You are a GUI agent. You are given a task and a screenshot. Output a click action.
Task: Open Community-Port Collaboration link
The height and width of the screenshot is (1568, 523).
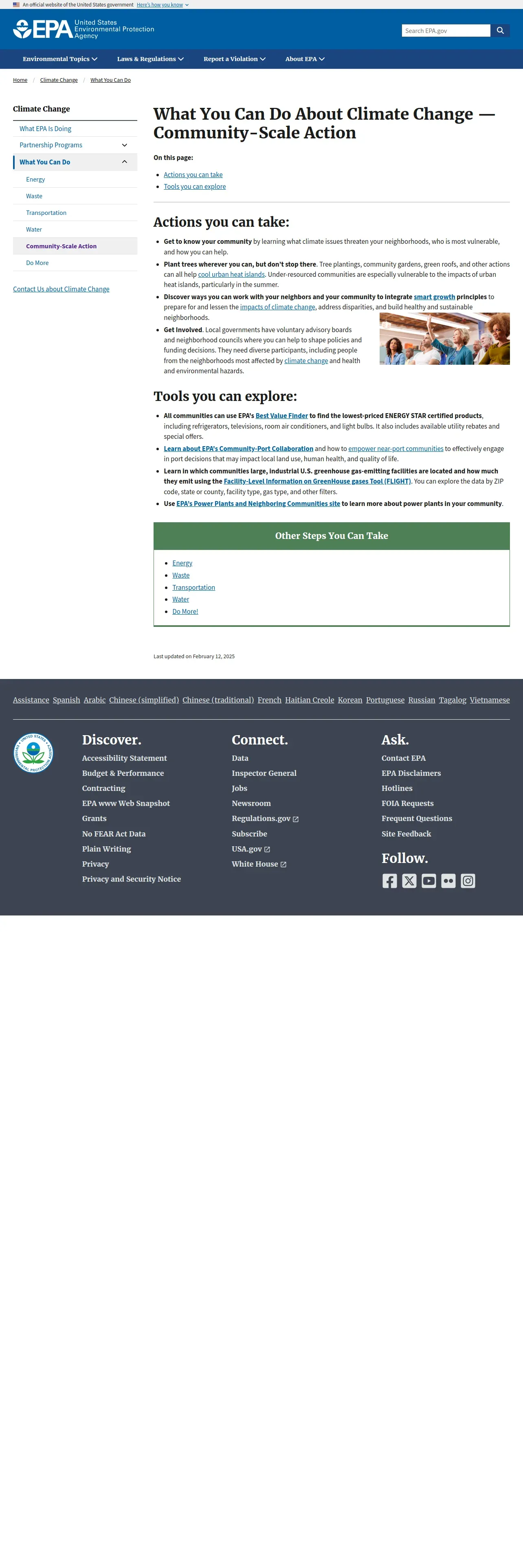tap(239, 449)
